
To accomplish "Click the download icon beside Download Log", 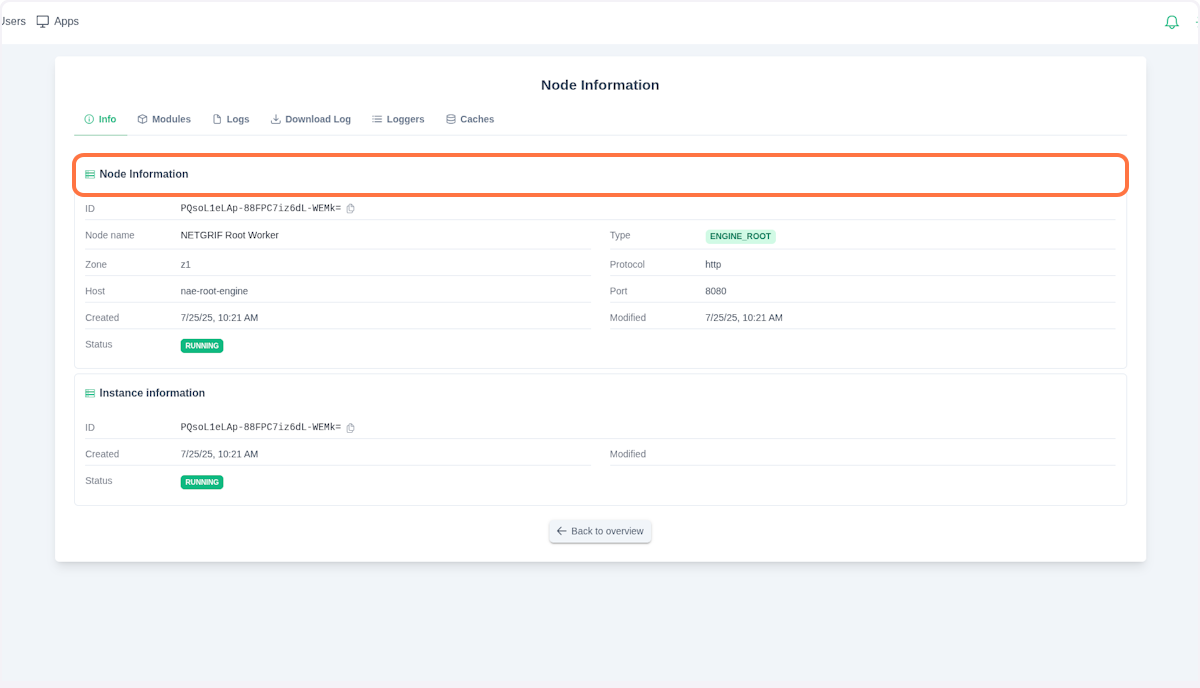I will (x=274, y=118).
